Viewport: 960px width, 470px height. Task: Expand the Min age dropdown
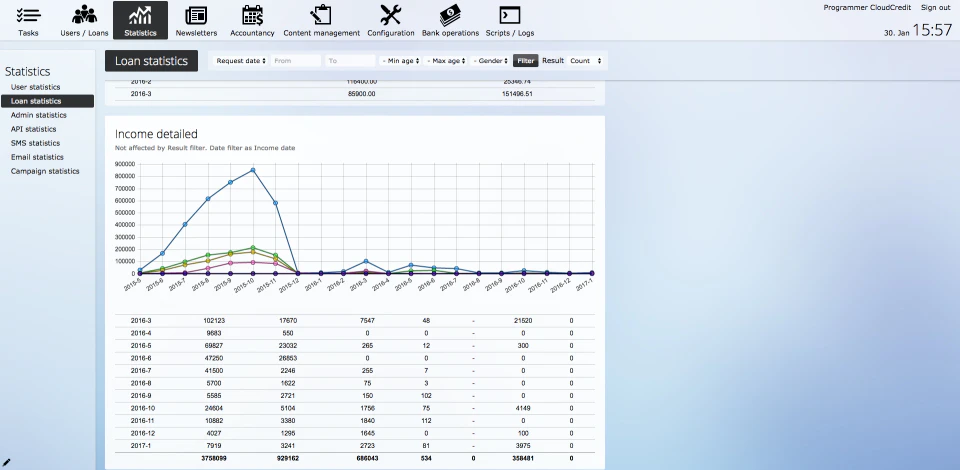400,61
